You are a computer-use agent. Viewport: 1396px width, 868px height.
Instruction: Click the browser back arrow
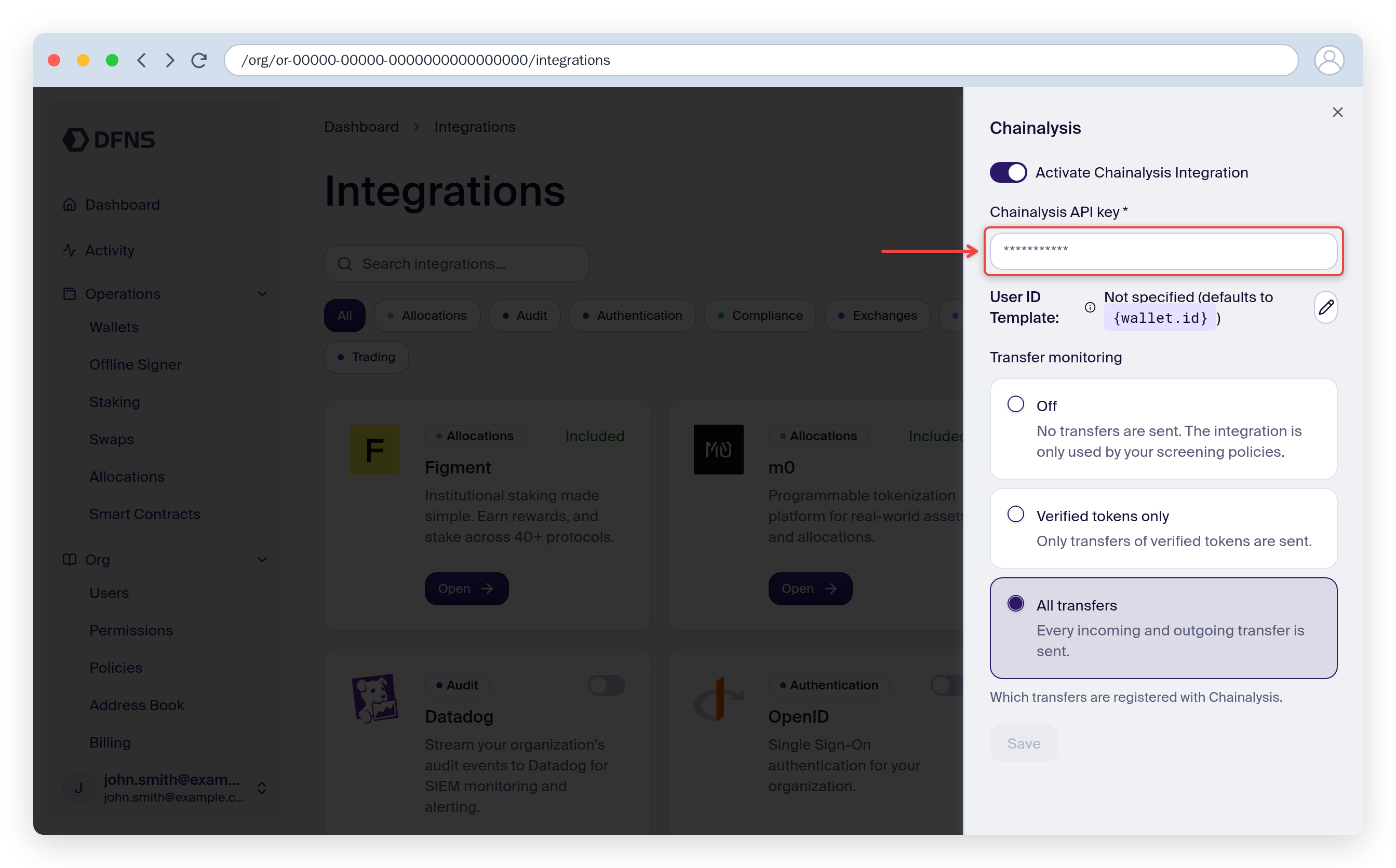pos(142,60)
